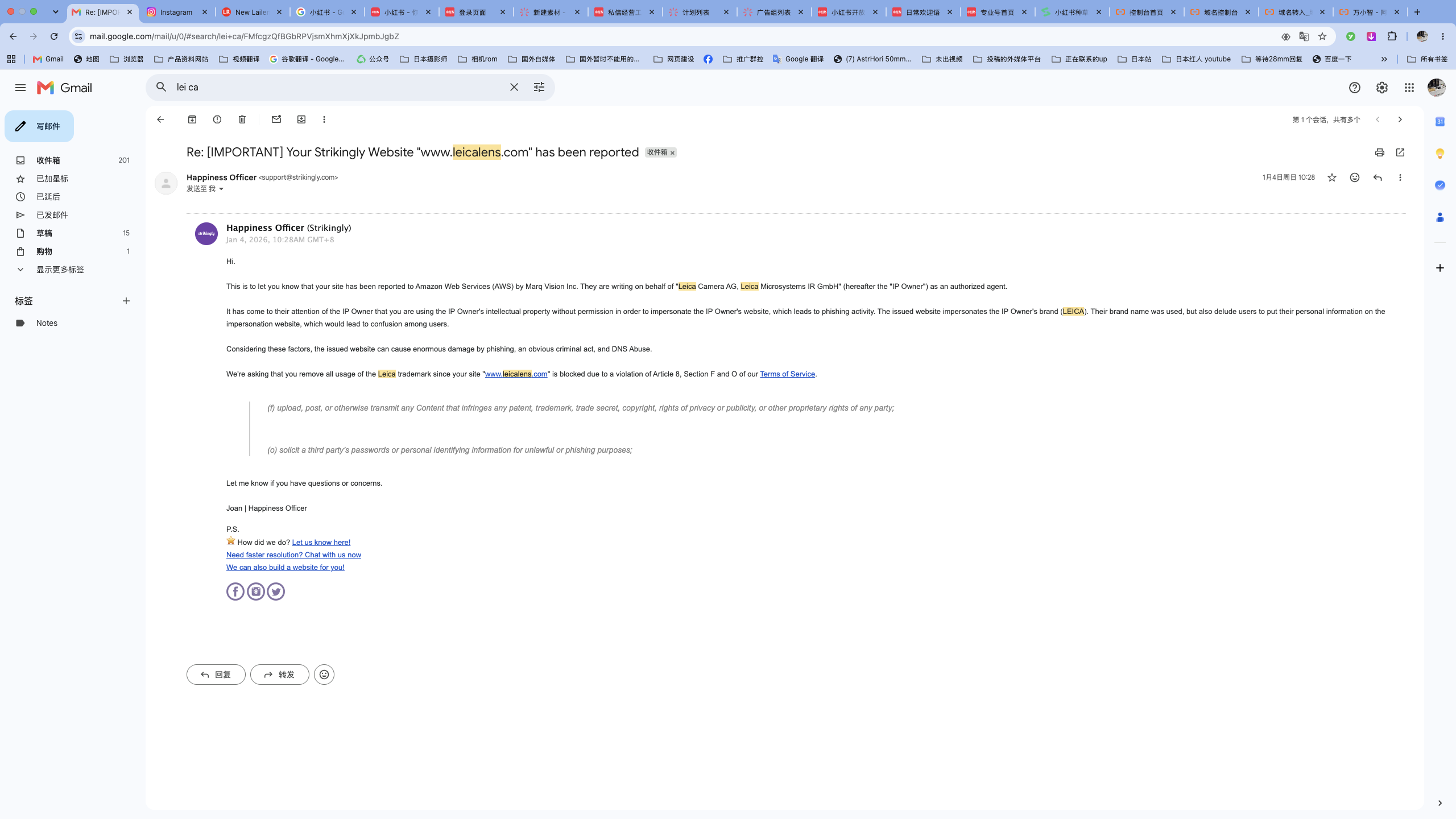Open Strikingly Instagram icon in signature
Viewport: 1456px width, 819px height.
256,591
